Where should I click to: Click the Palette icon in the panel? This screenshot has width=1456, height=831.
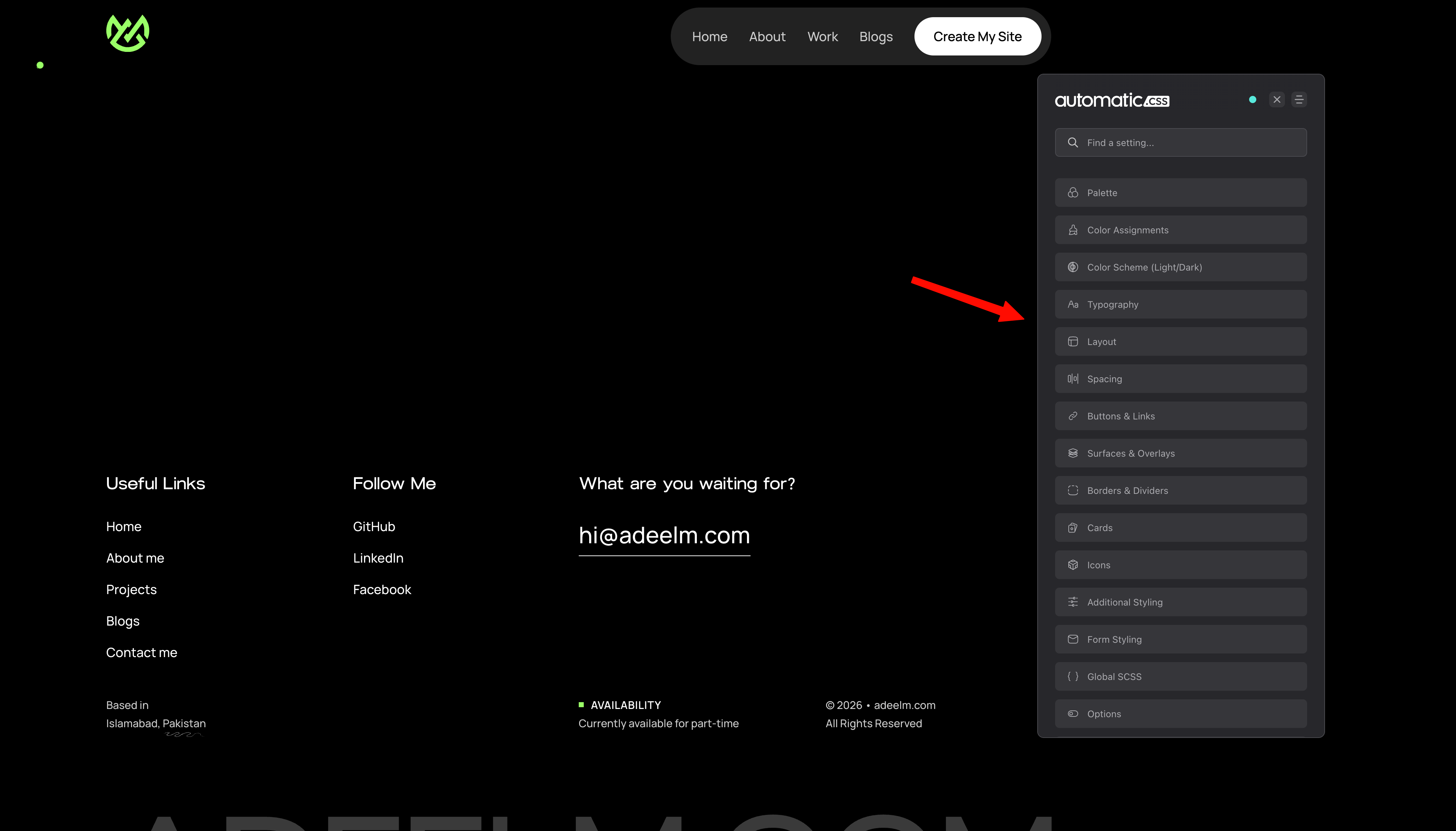click(x=1073, y=193)
